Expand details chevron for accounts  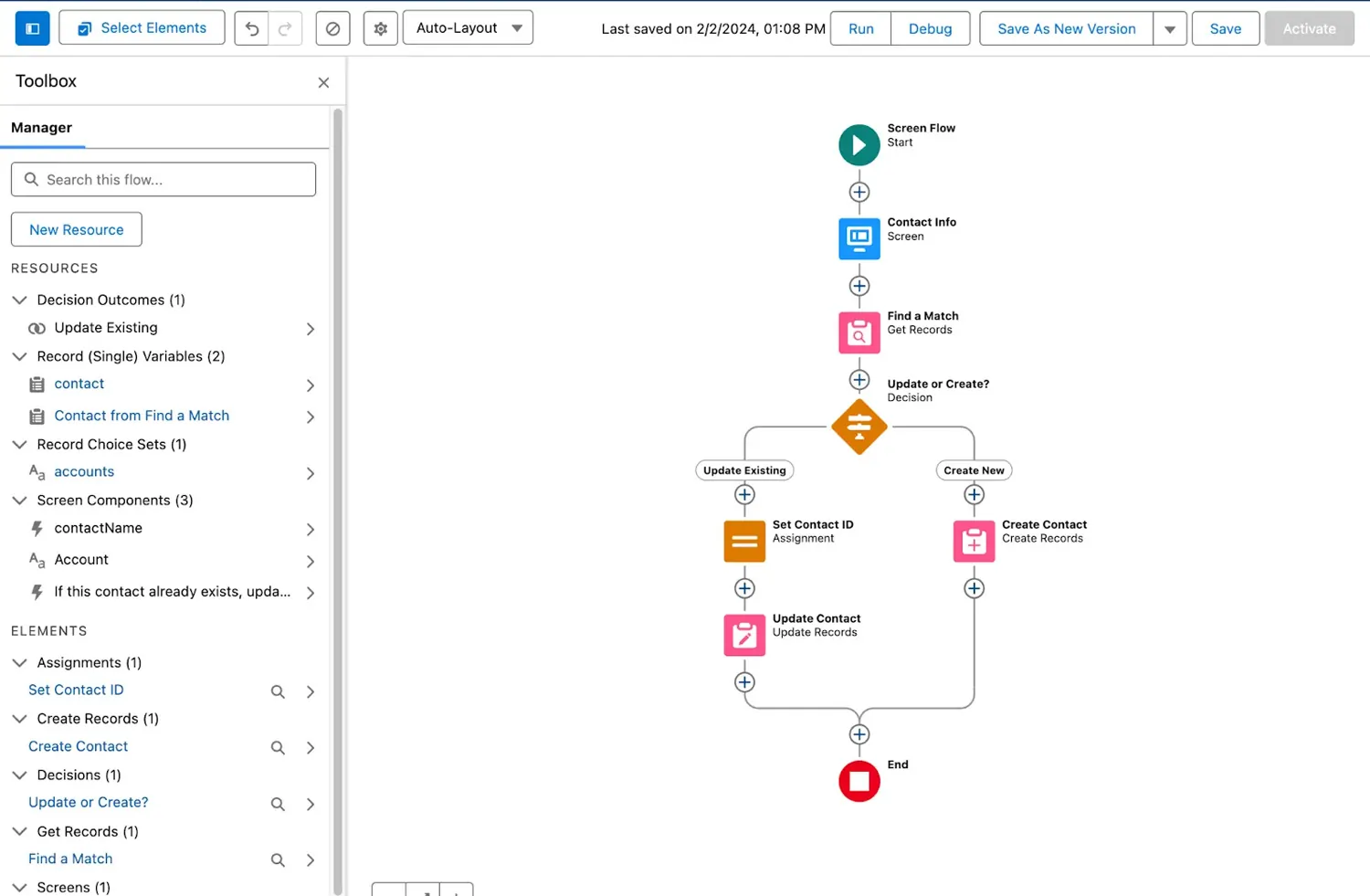[x=311, y=473]
